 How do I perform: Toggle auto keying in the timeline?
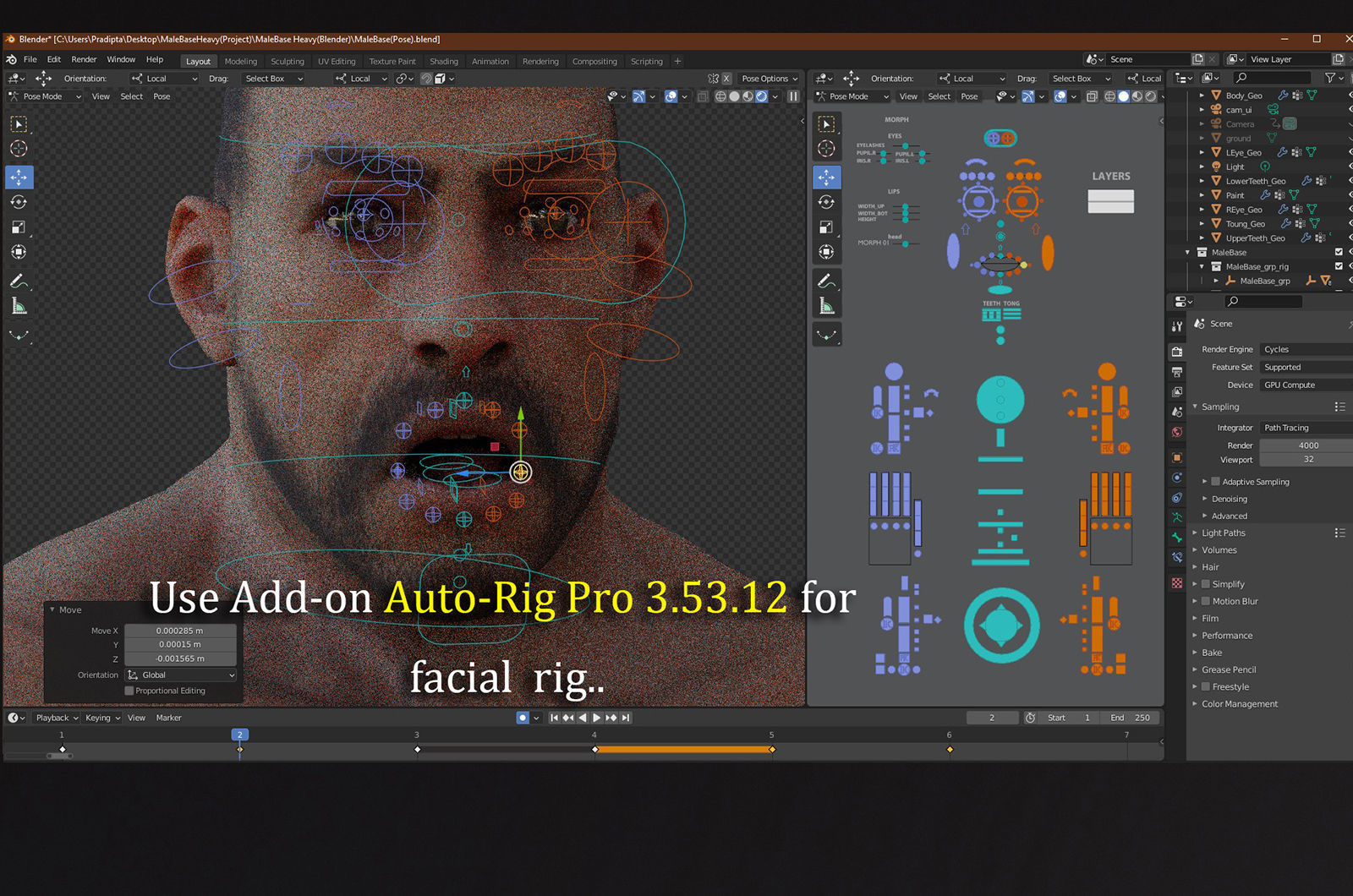click(x=523, y=718)
